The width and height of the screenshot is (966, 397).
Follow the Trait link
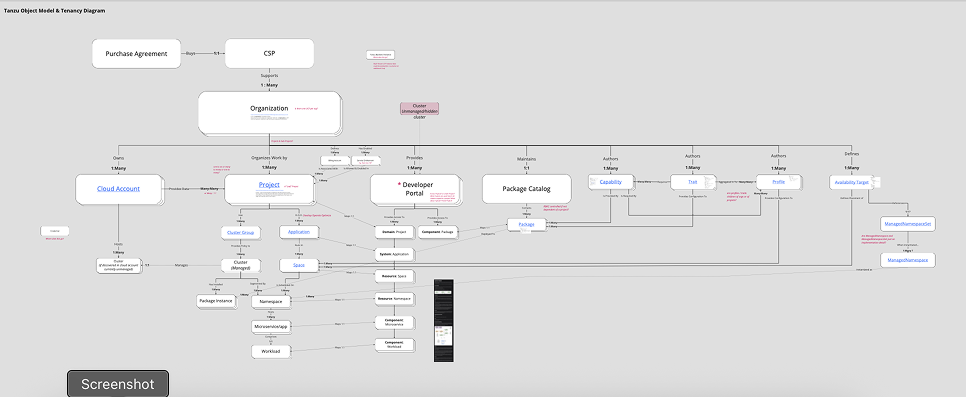click(x=692, y=182)
